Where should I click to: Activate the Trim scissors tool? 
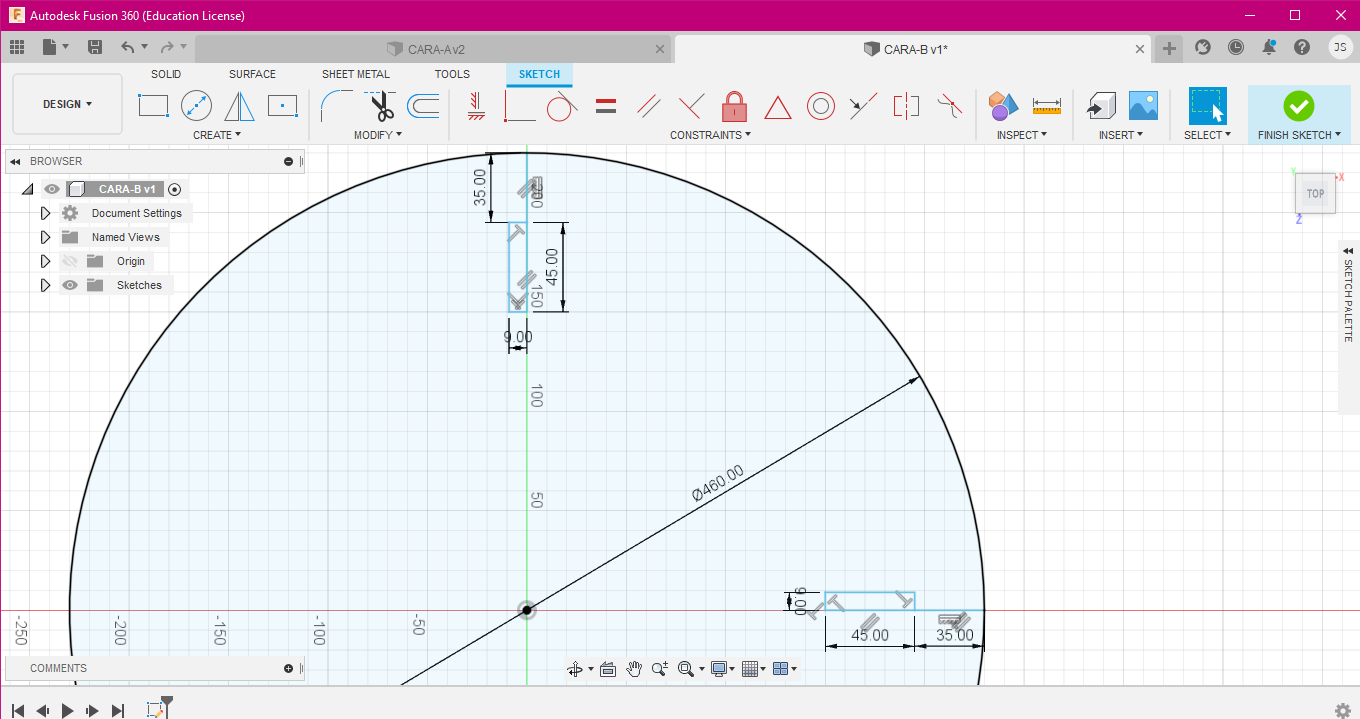[x=380, y=106]
